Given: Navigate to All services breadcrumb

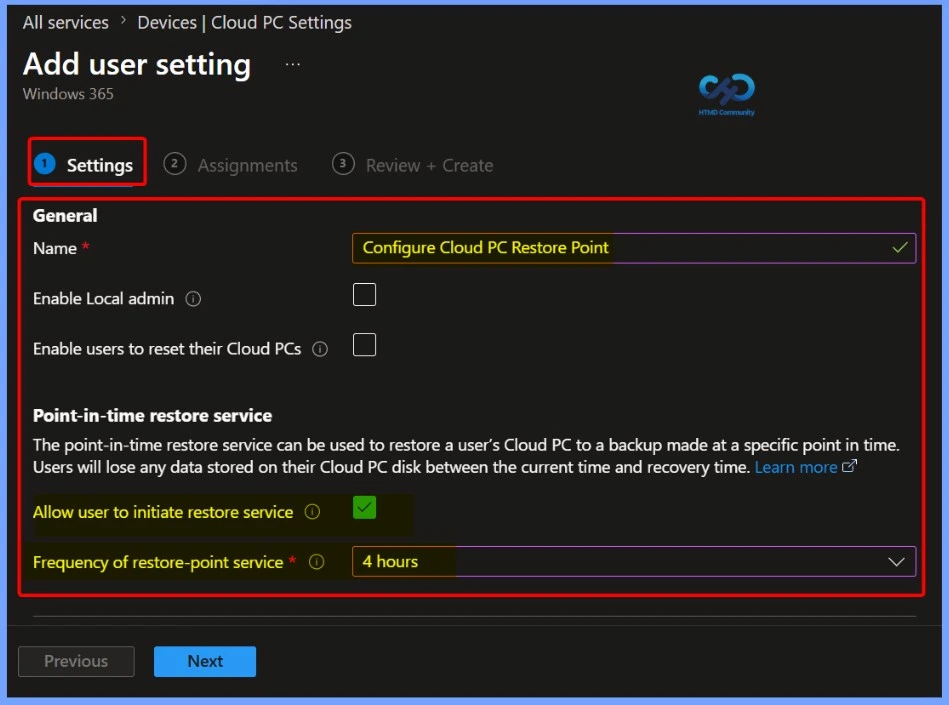Looking at the screenshot, I should [x=65, y=22].
